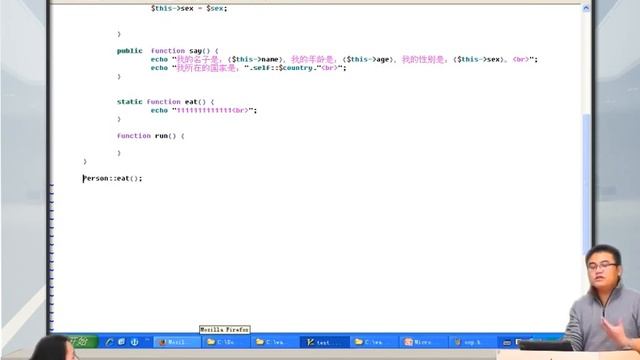Switch to the Microsoft taskbar application button
The image size is (640, 360).
(423, 342)
